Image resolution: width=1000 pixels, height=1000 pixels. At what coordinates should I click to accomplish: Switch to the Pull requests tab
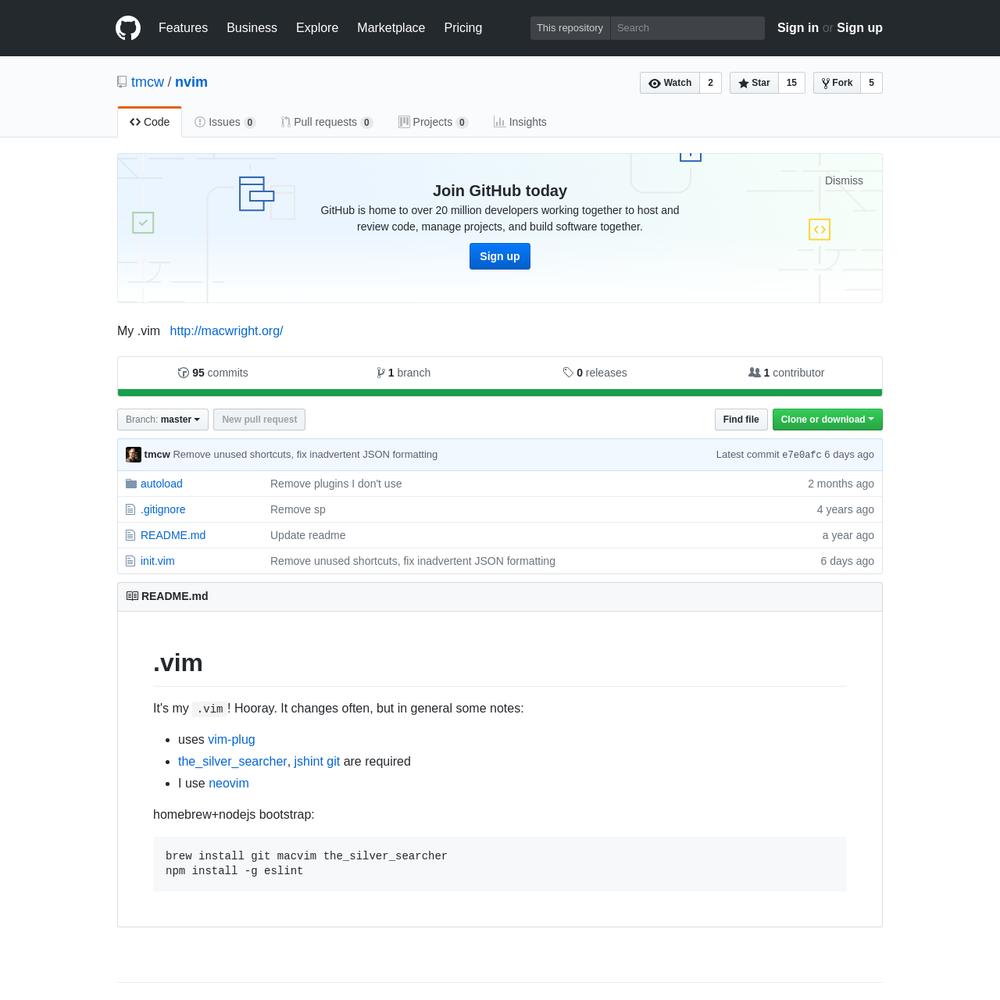pos(327,122)
